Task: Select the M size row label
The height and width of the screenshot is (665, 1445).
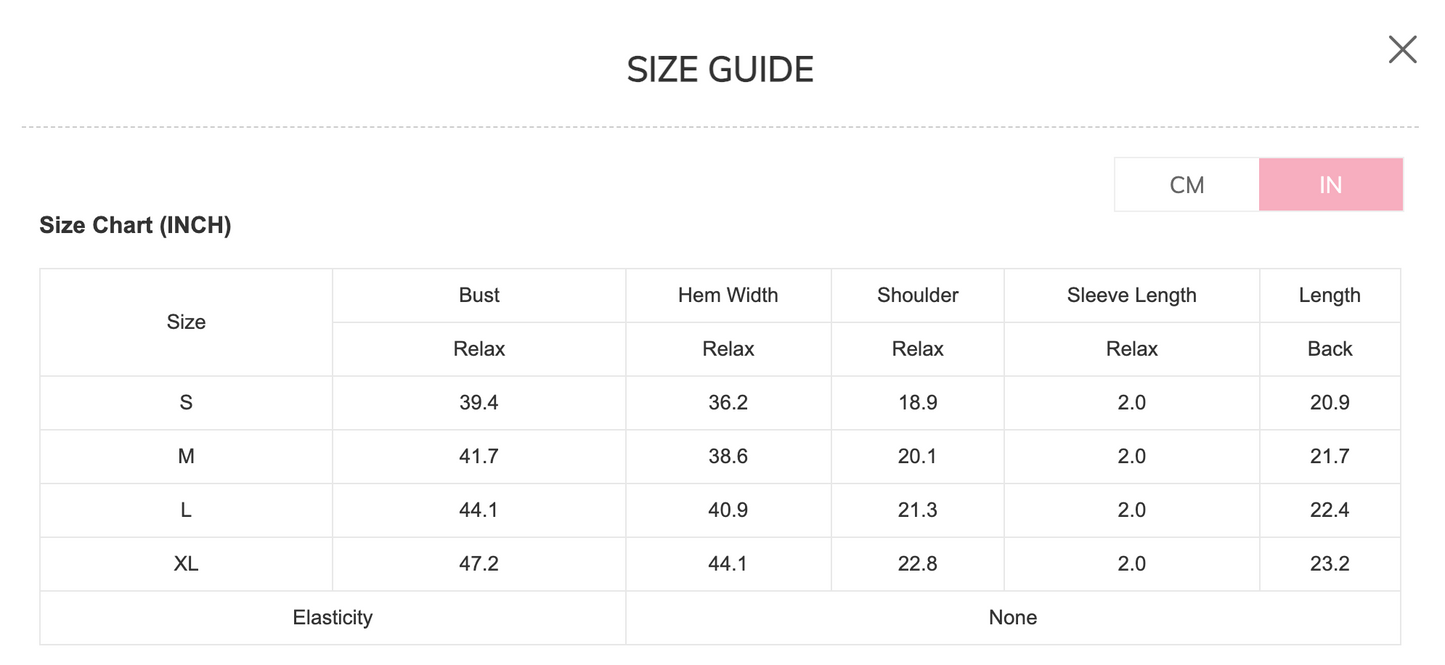Action: pyautogui.click(x=186, y=457)
